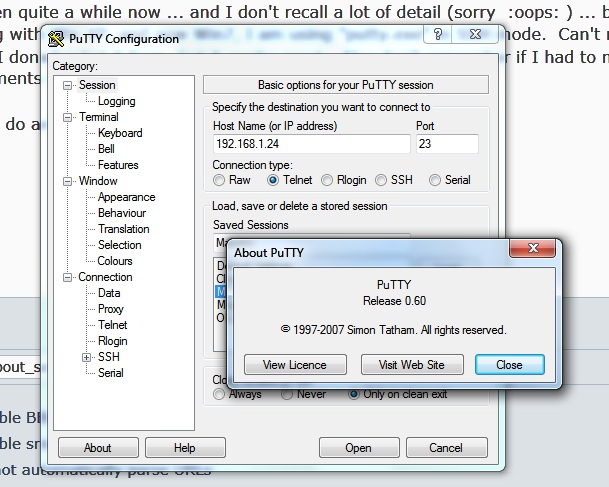
Task: Open the Bell settings category
Action: point(106,149)
